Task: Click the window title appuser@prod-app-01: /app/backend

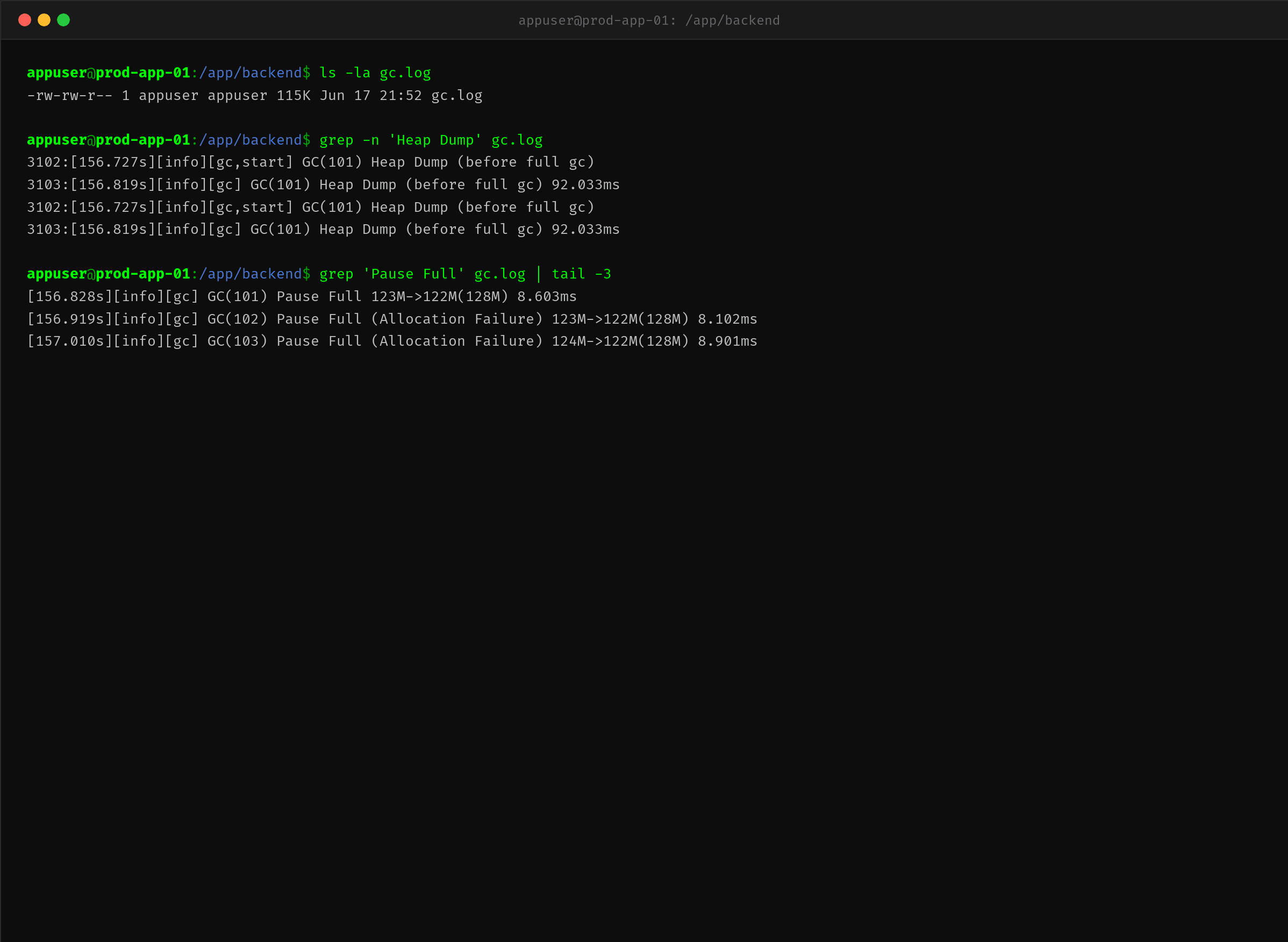Action: (x=649, y=20)
